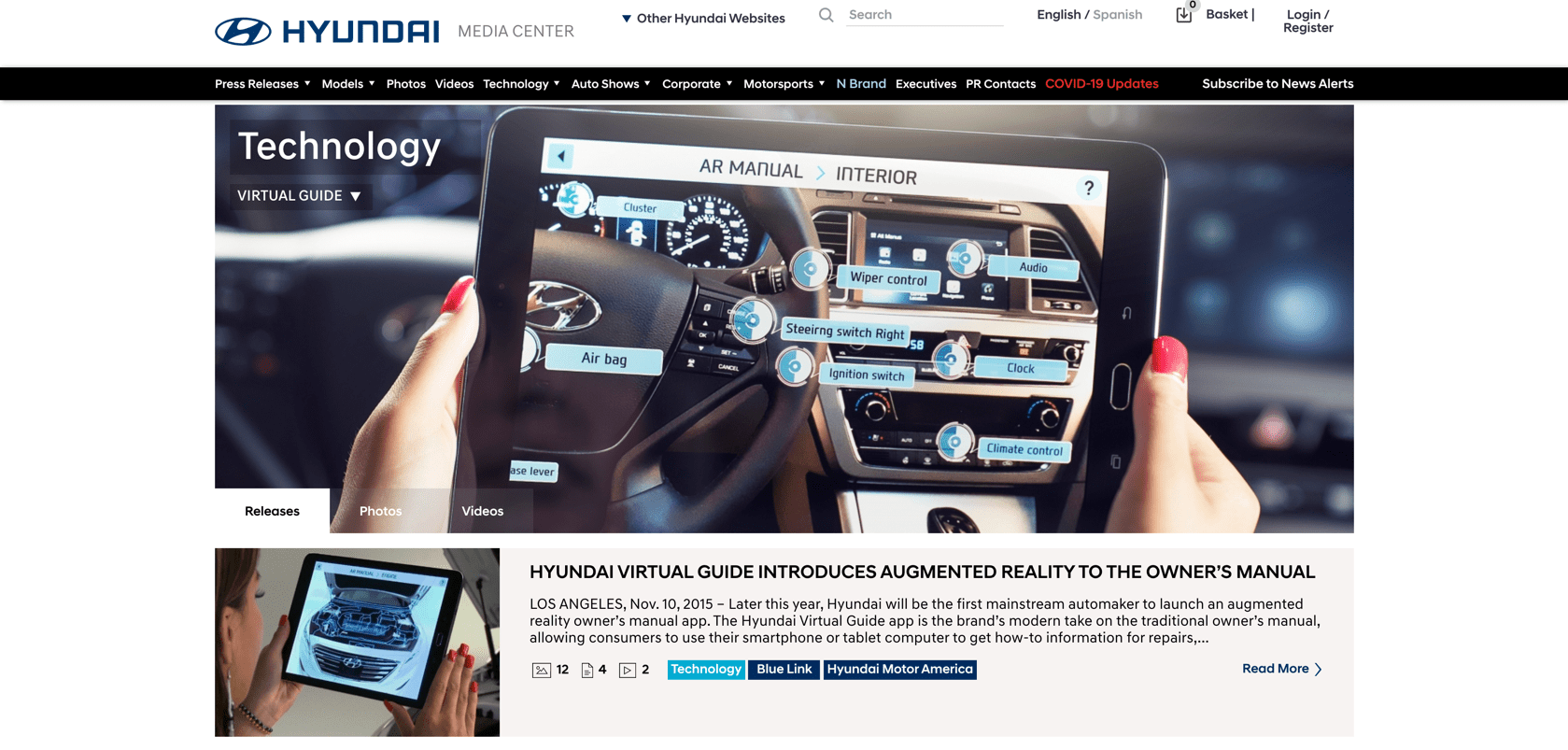The height and width of the screenshot is (750, 1568).
Task: Click Login / Register link
Action: coord(1307,21)
